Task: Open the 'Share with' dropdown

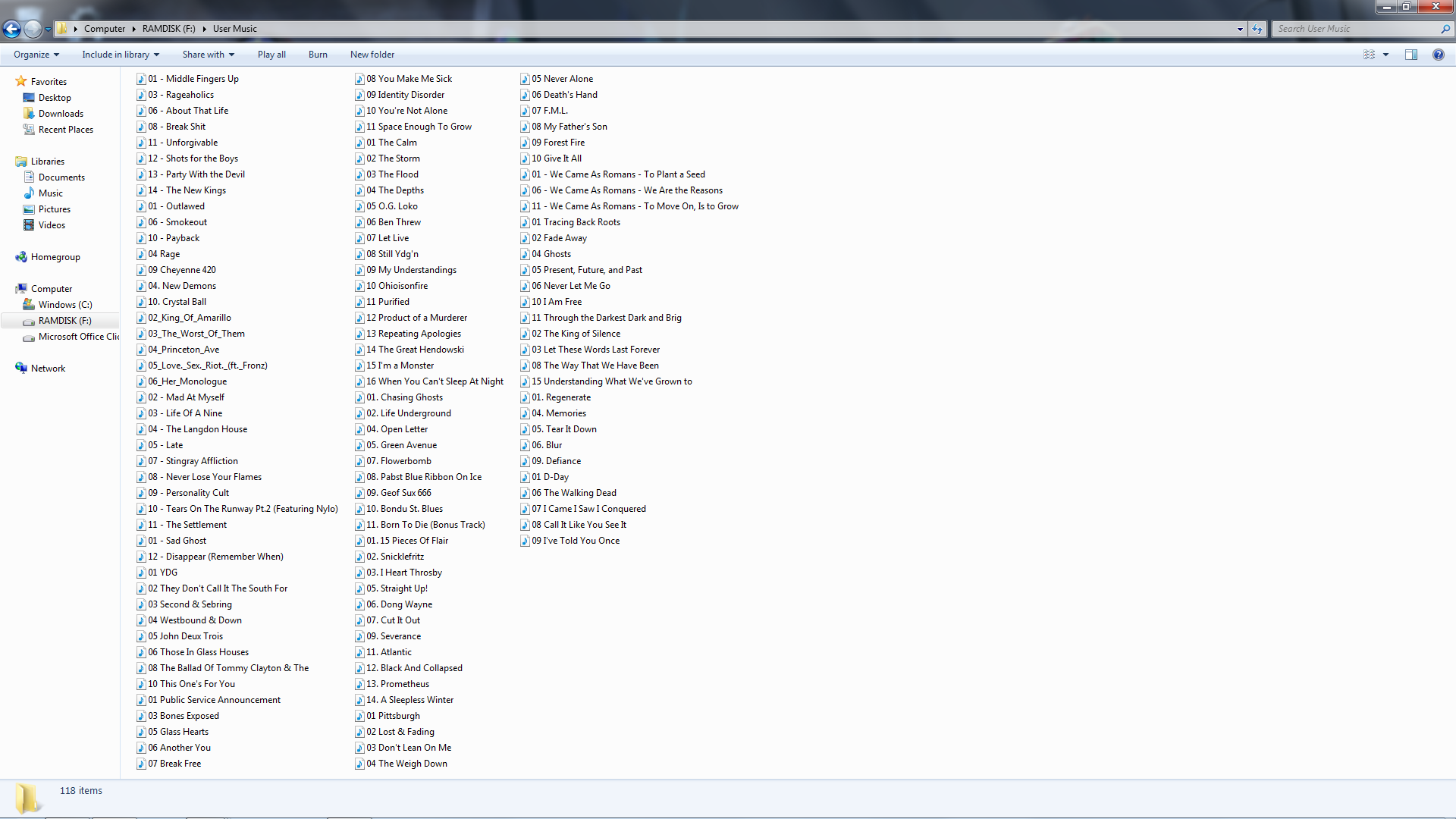Action: point(209,55)
